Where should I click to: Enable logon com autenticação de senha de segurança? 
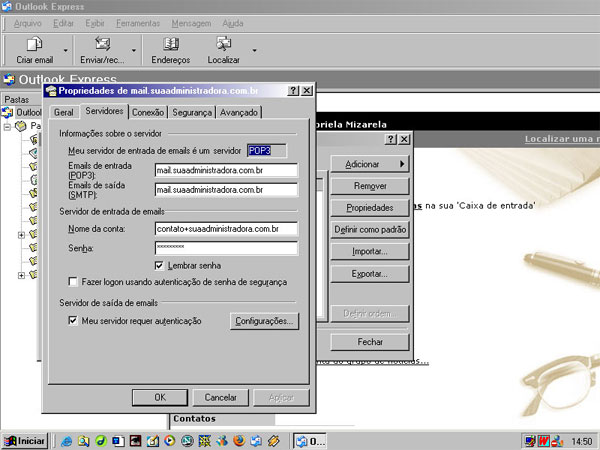pyautogui.click(x=73, y=282)
